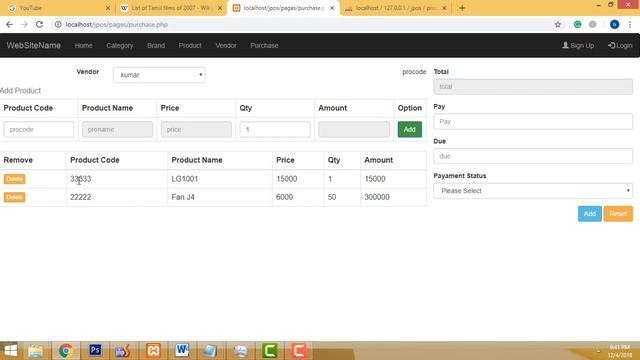
Task: Click the WebSiteName brand link
Action: tap(33, 45)
